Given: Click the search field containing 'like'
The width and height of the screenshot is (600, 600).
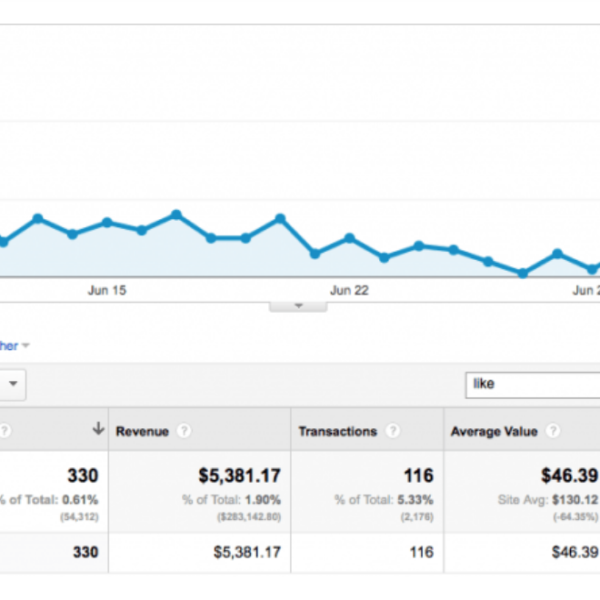Looking at the screenshot, I should tap(533, 385).
